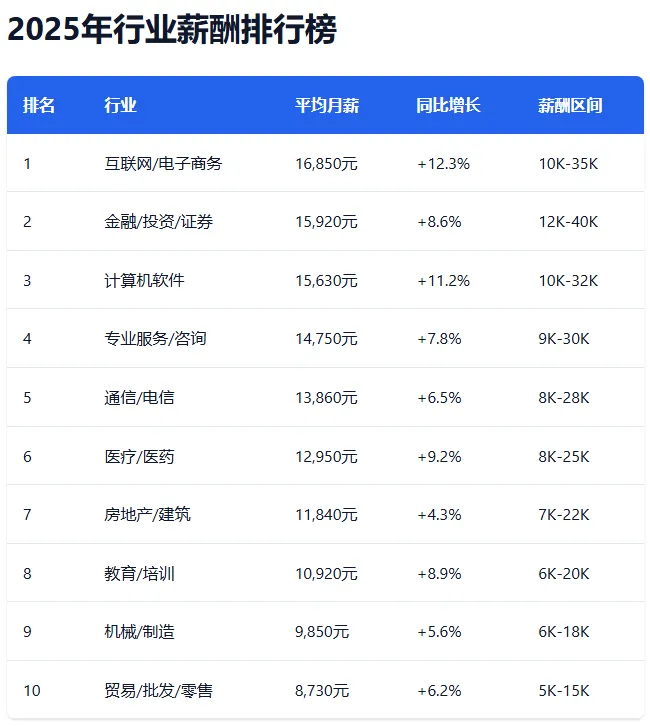Click the 16,850元 salary value
The image size is (650, 726).
(326, 163)
